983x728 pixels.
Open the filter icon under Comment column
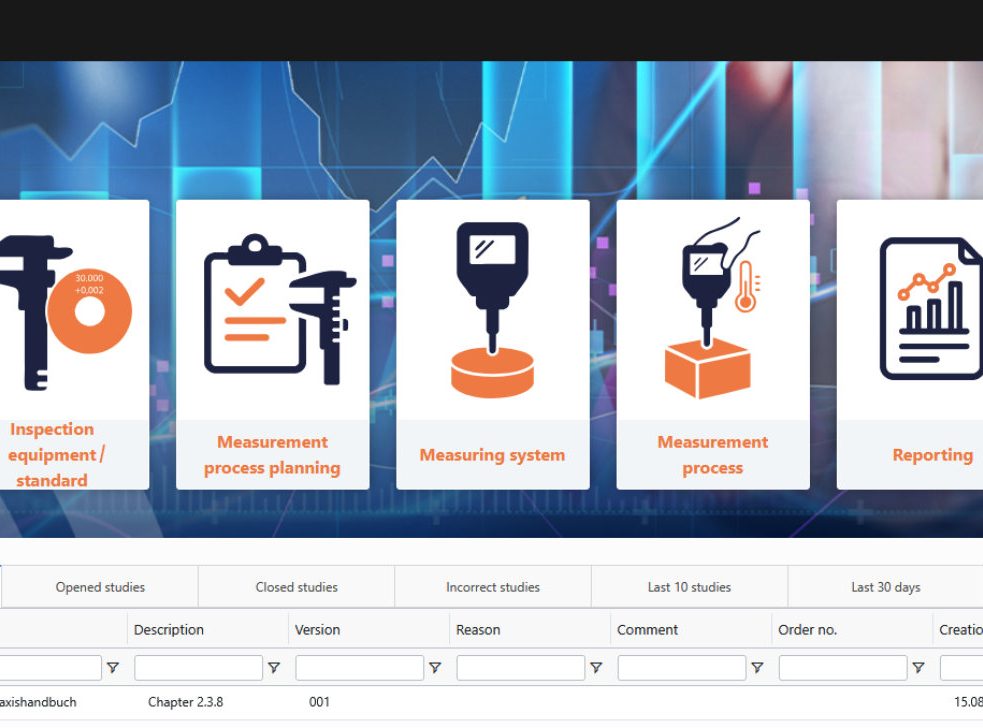click(757, 668)
